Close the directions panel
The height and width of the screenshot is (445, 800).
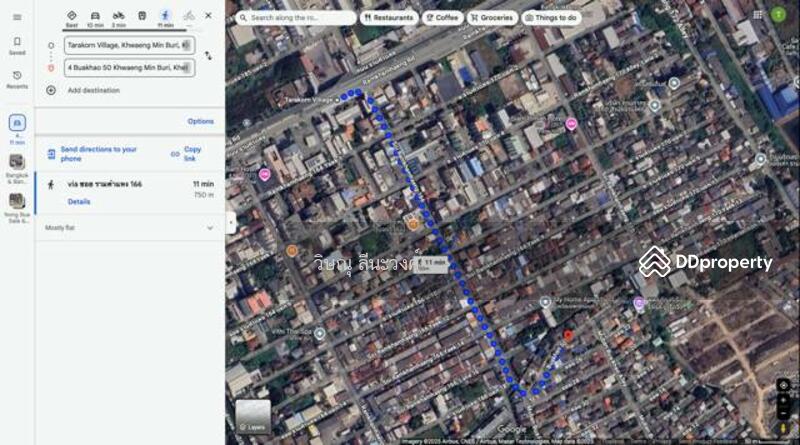(x=208, y=16)
